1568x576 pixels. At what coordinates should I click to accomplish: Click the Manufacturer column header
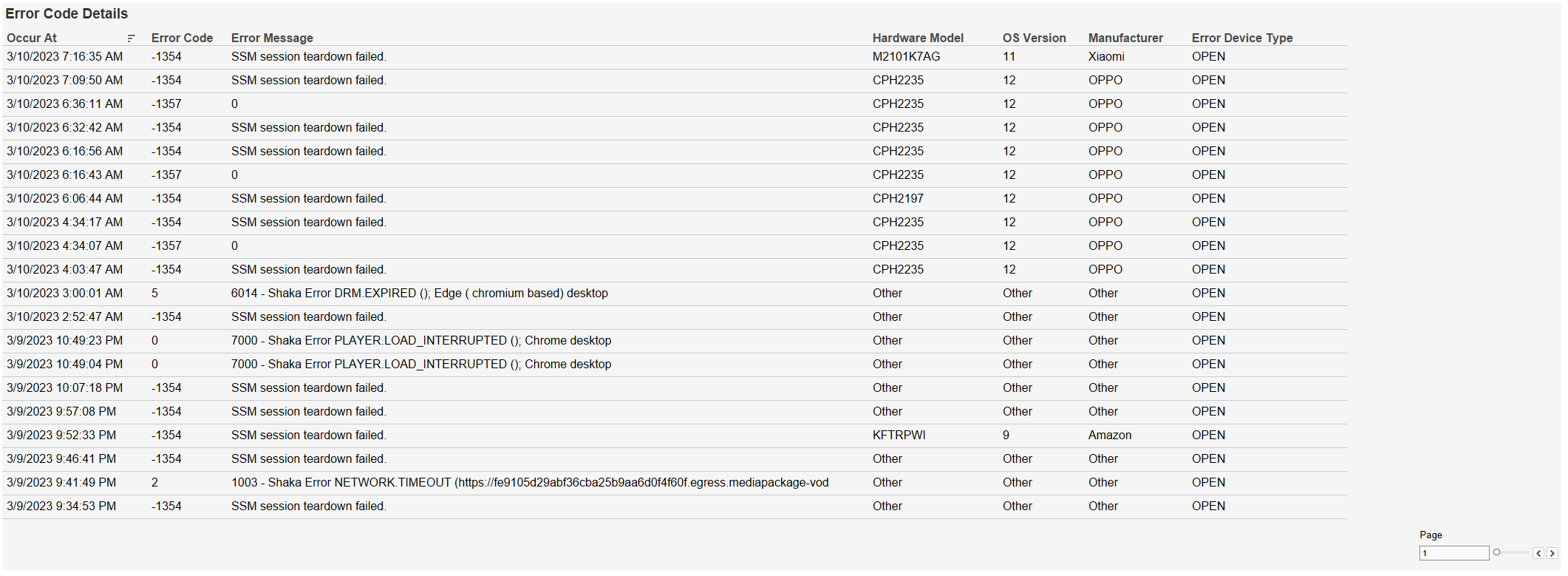(x=1125, y=38)
